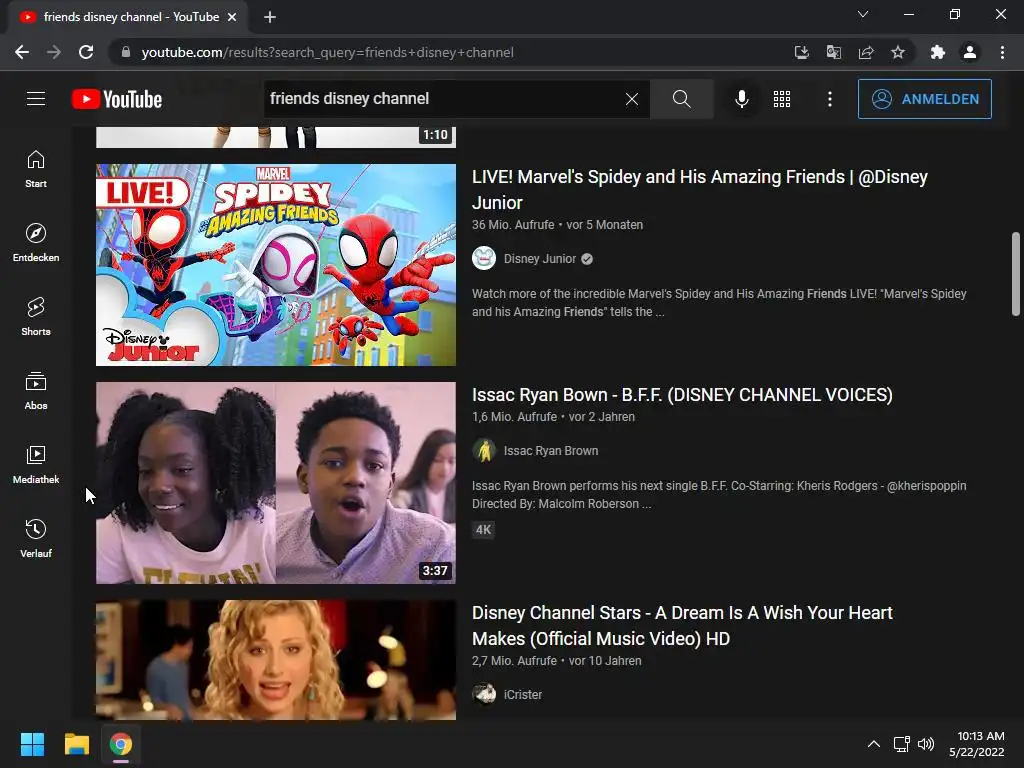This screenshot has width=1024, height=768.
Task: Click the Disney Junior channel avatar
Action: click(x=484, y=259)
